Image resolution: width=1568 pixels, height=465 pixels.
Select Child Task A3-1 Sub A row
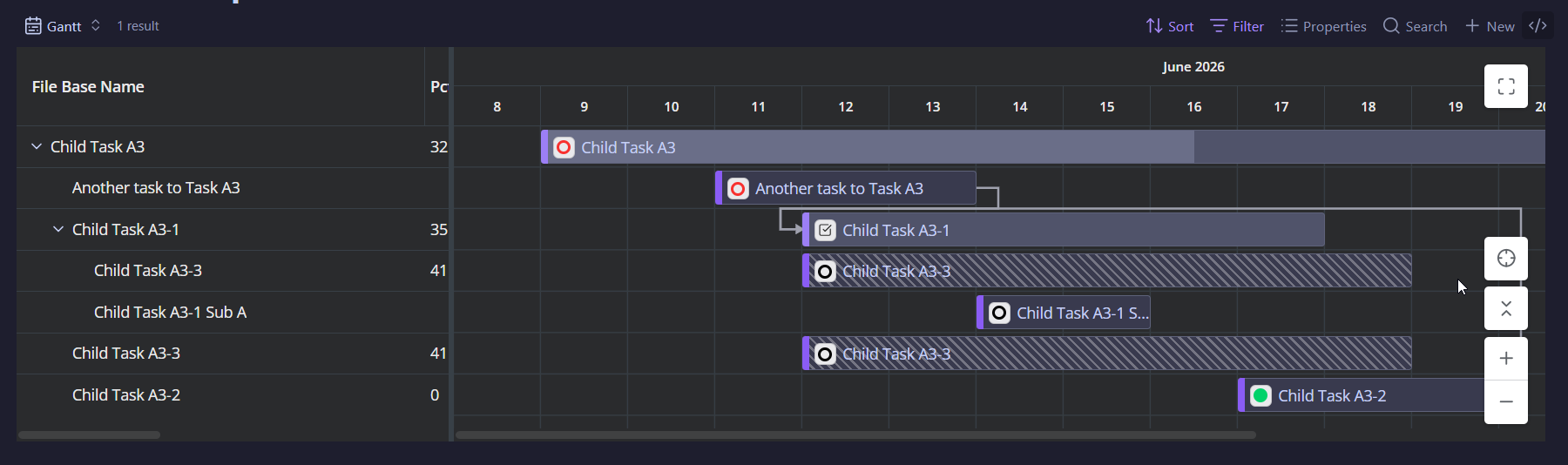coord(233,312)
